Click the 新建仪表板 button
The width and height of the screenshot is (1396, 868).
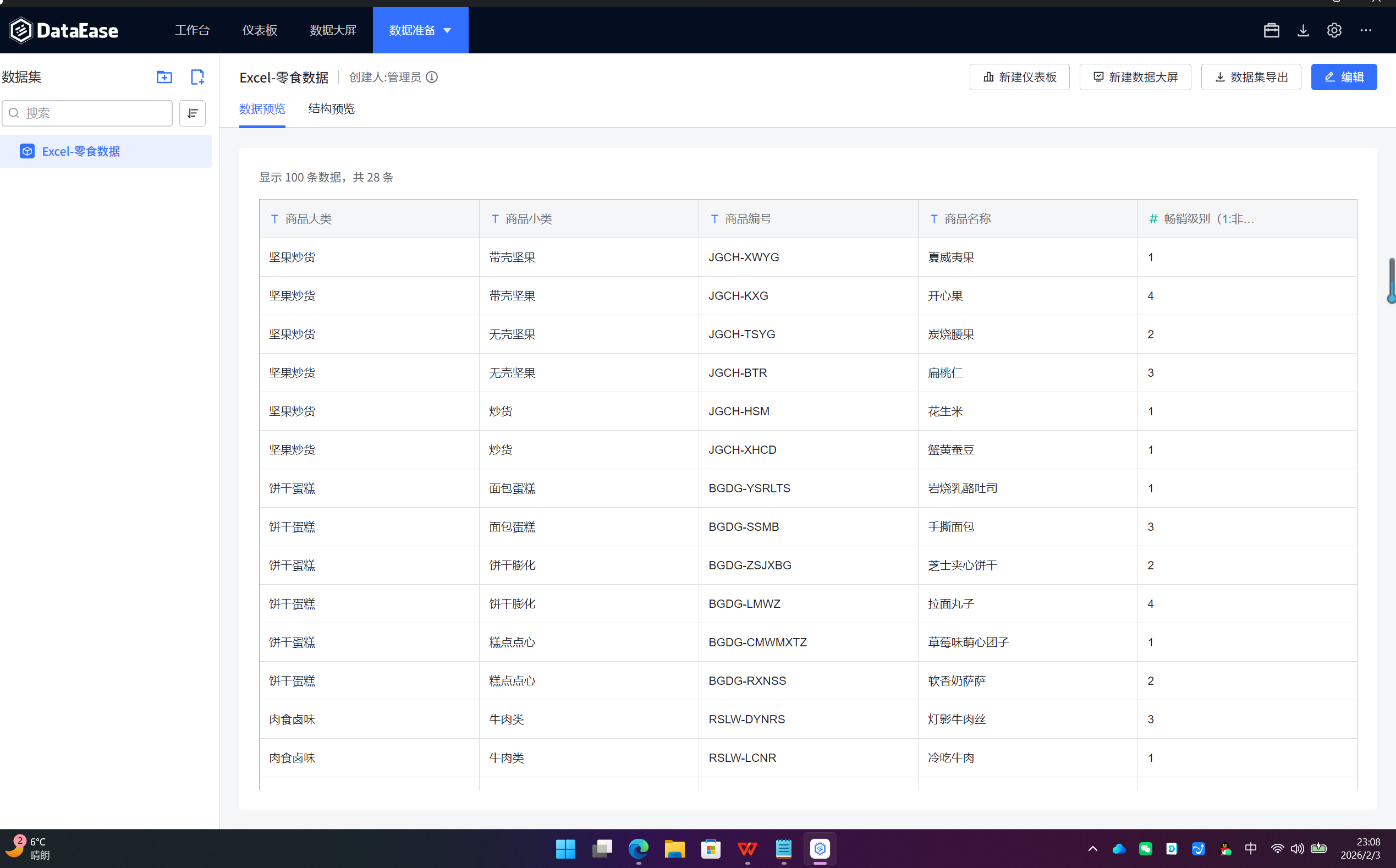[x=1019, y=77]
